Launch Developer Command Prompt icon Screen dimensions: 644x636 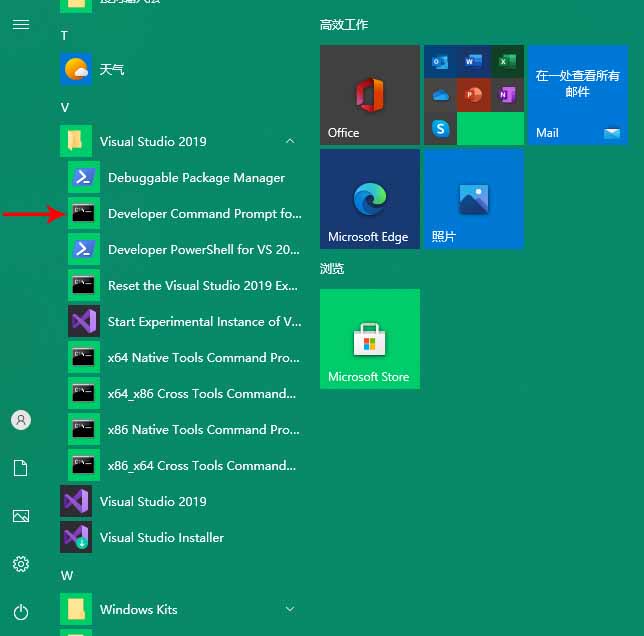84,214
